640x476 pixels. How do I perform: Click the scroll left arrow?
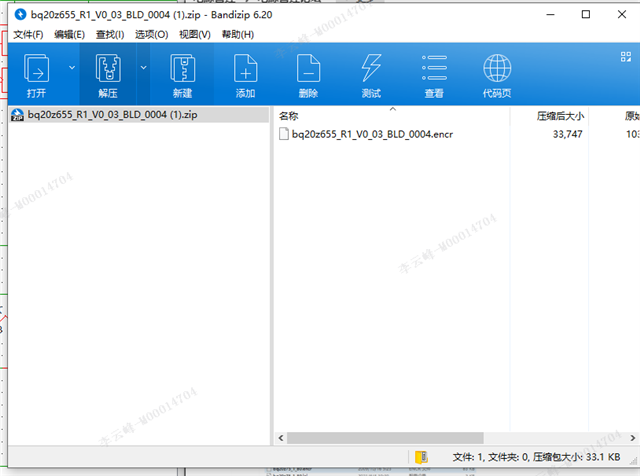[x=281, y=438]
